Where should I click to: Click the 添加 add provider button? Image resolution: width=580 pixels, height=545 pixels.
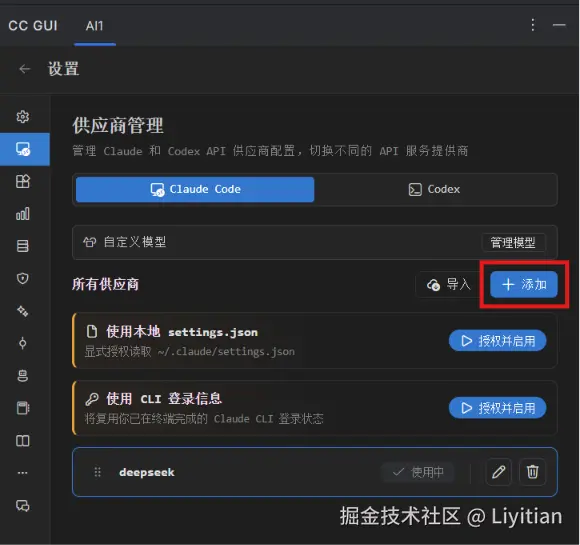click(x=524, y=285)
